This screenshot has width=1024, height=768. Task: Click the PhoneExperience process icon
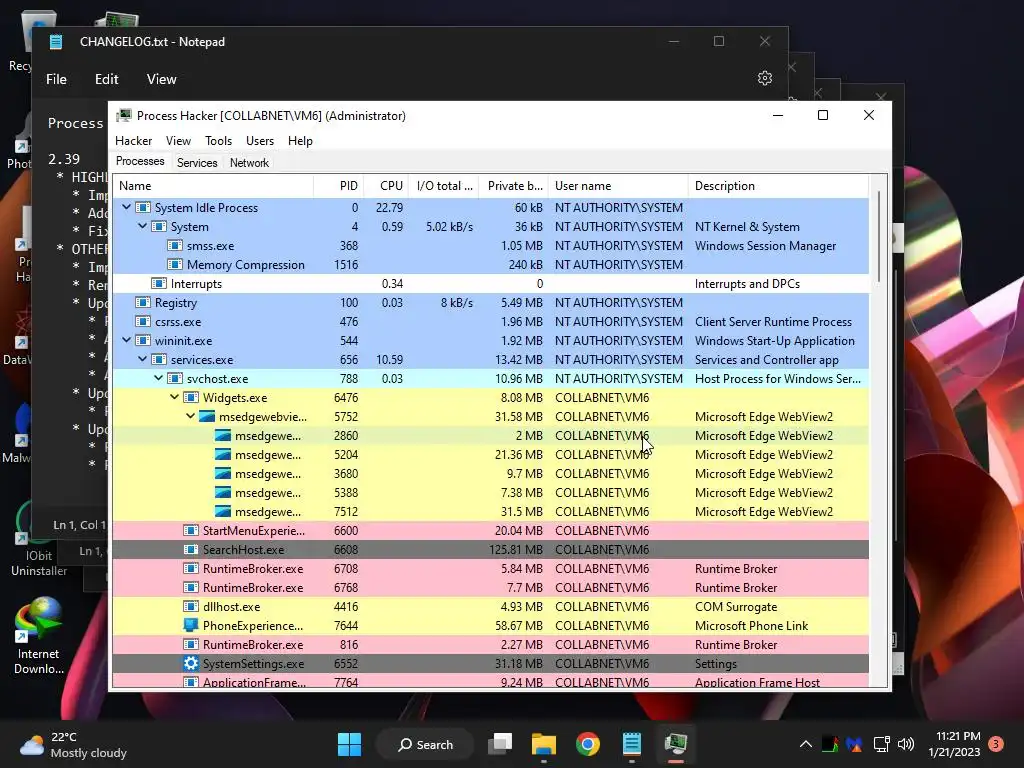tap(191, 626)
